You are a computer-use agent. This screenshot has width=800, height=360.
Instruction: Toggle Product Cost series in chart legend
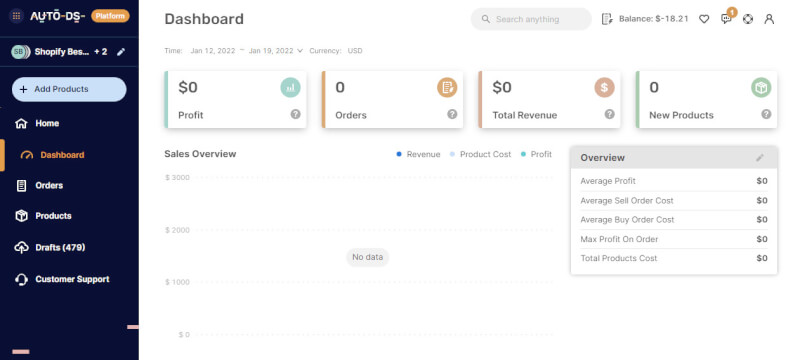[480, 154]
